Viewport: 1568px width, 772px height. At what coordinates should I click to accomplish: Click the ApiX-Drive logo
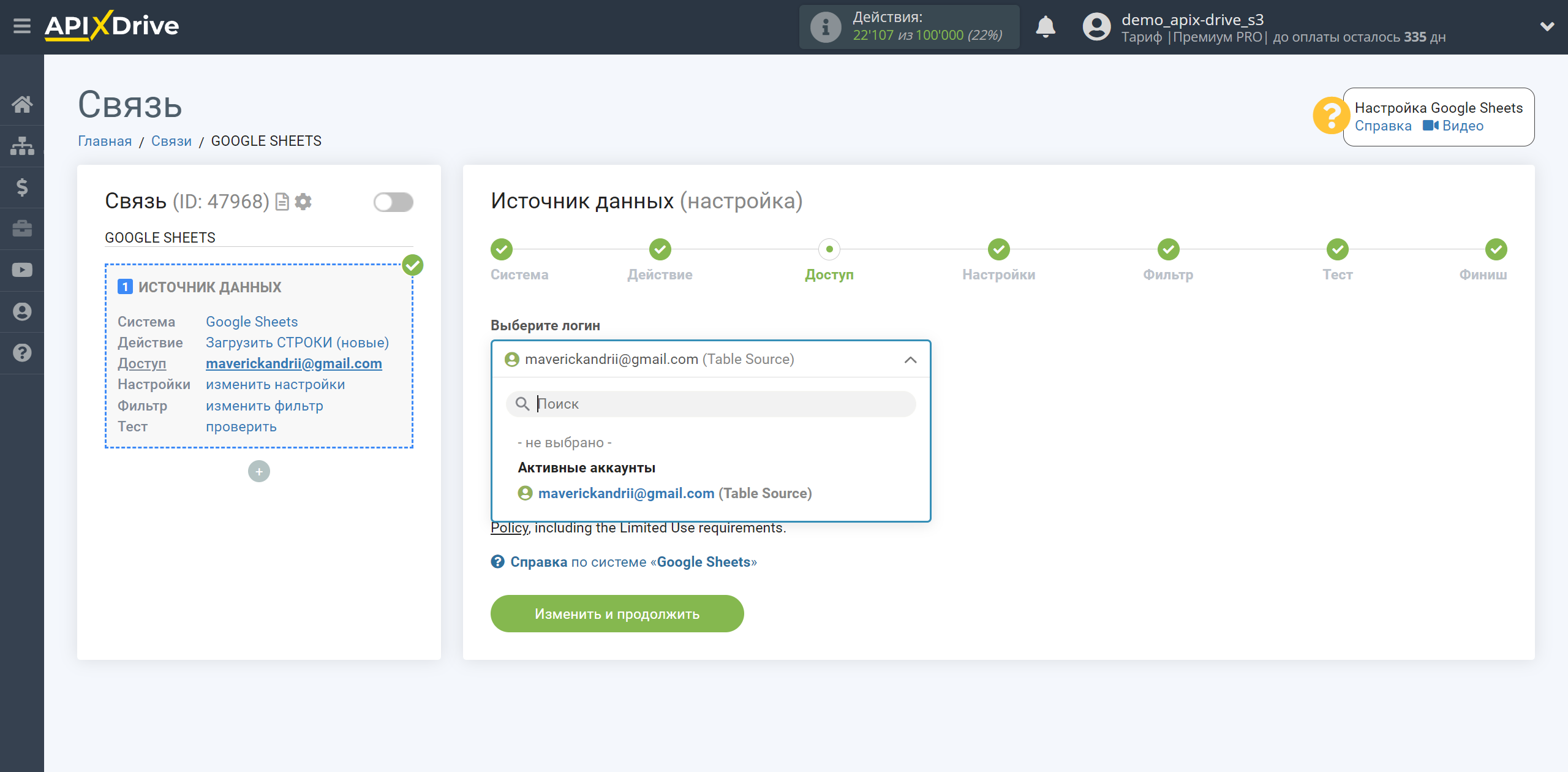point(111,26)
